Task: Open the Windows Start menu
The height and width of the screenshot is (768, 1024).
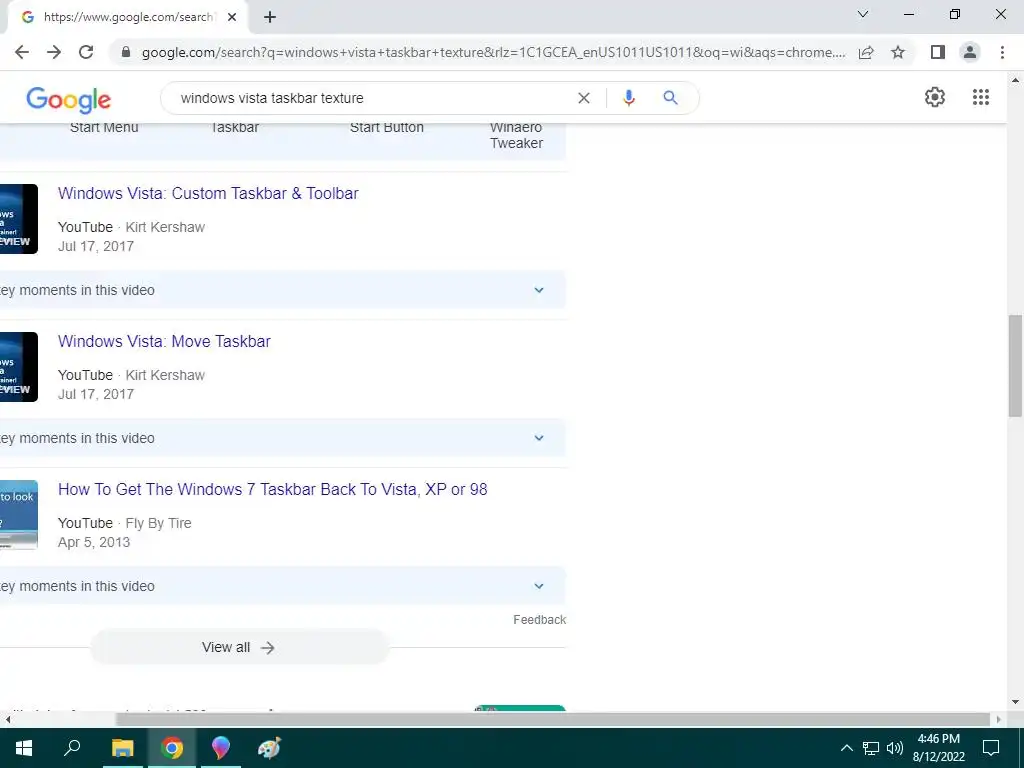Action: 24,748
